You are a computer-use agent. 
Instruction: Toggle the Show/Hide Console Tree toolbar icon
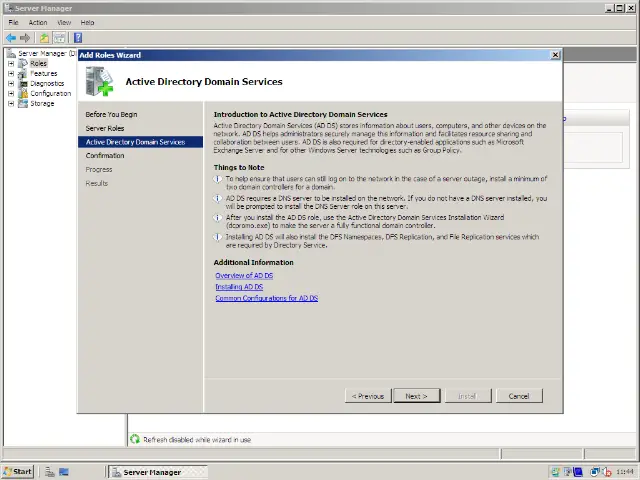[60, 38]
